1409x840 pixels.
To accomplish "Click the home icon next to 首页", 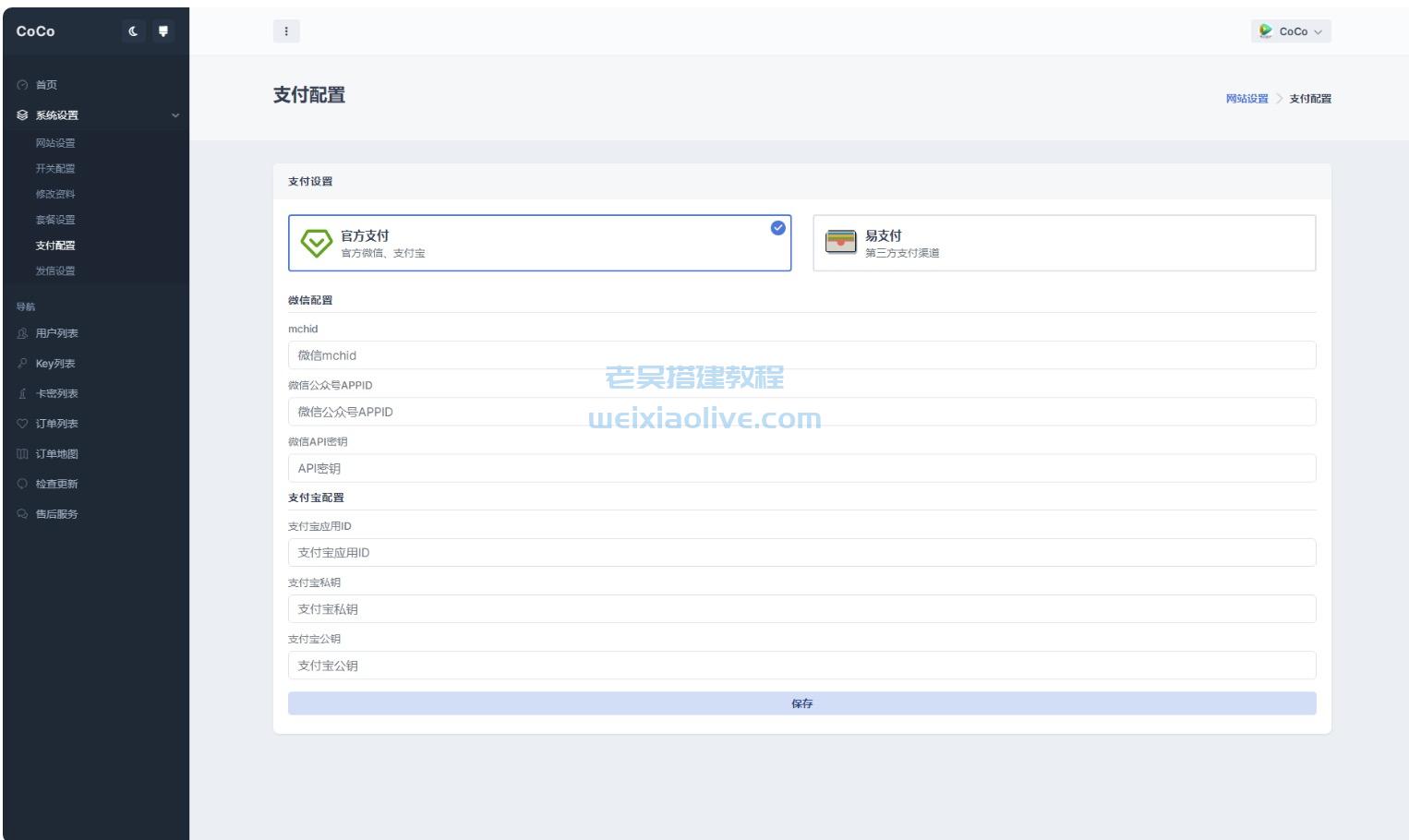I will (x=22, y=85).
